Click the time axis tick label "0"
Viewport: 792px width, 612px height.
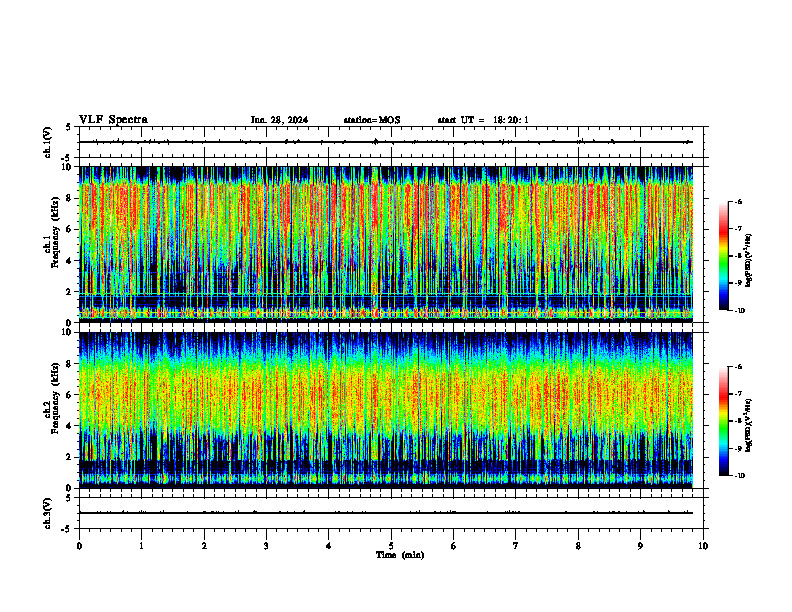pyautogui.click(x=79, y=546)
